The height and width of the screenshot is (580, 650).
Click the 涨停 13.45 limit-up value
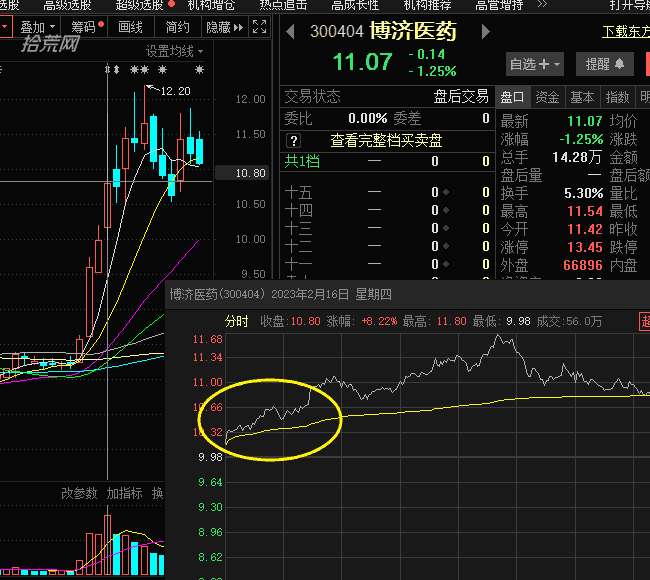[585, 247]
